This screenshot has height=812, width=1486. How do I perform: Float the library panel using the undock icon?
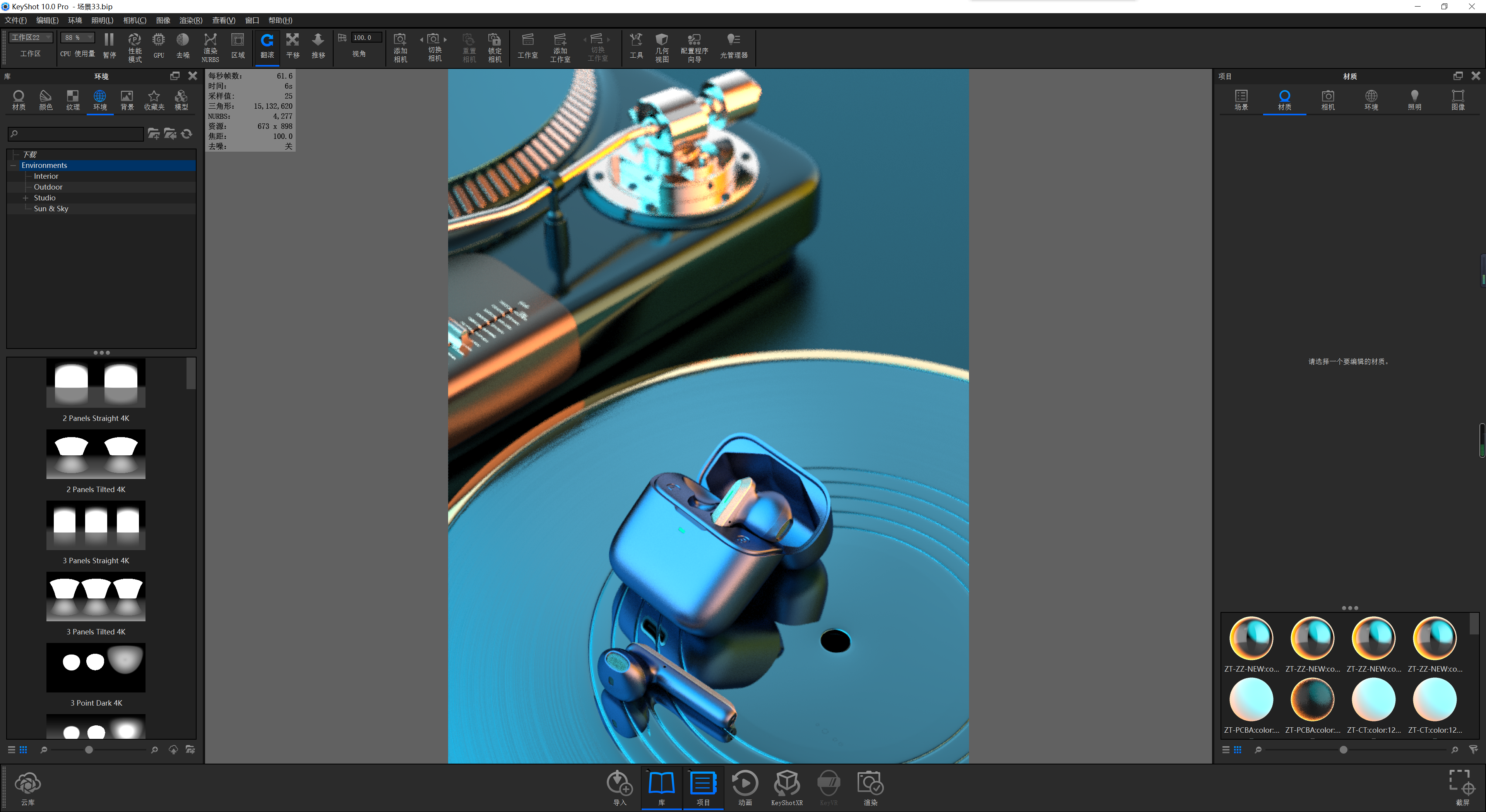pos(175,75)
